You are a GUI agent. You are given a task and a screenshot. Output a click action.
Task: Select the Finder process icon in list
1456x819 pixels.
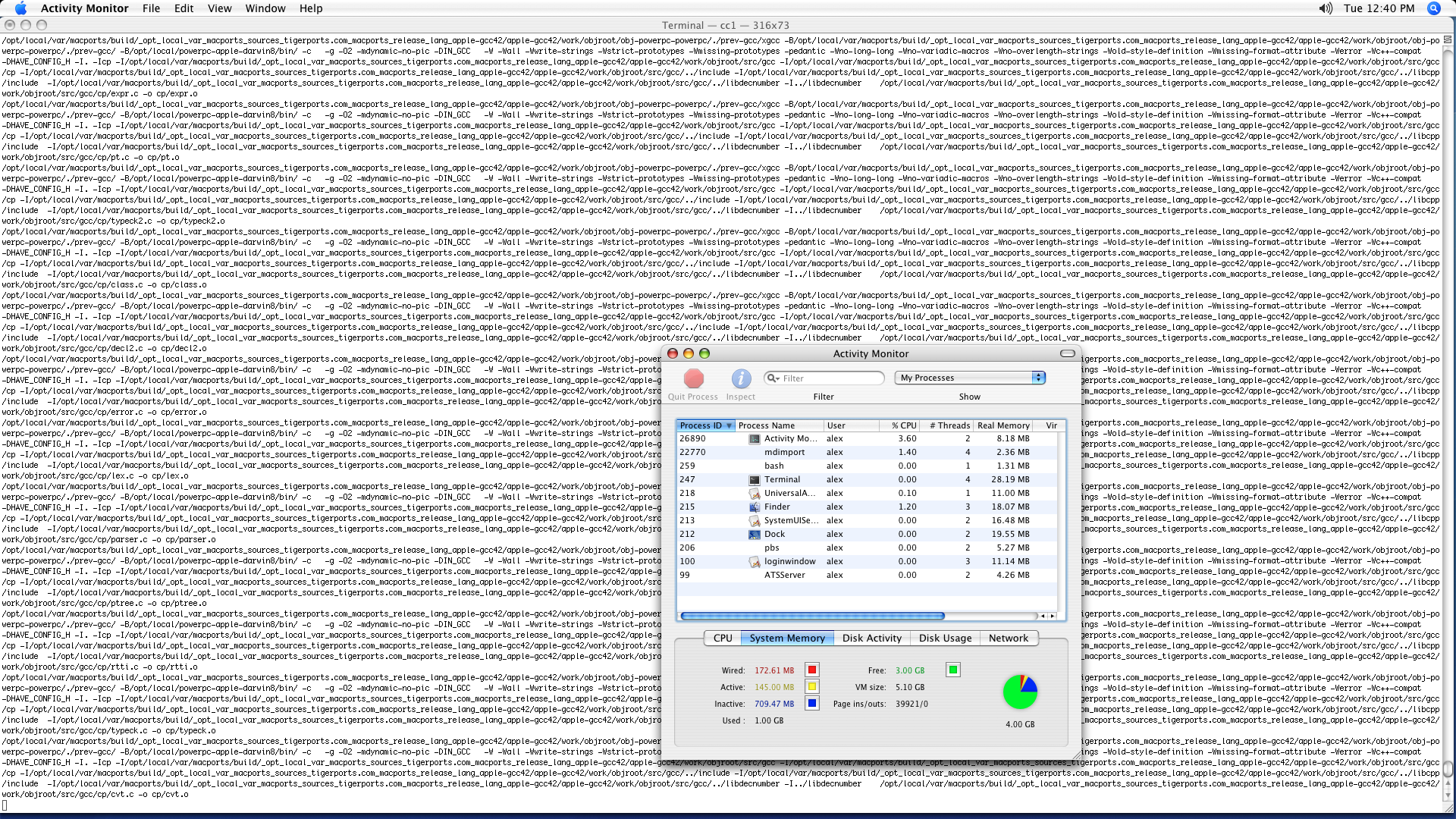[755, 507]
